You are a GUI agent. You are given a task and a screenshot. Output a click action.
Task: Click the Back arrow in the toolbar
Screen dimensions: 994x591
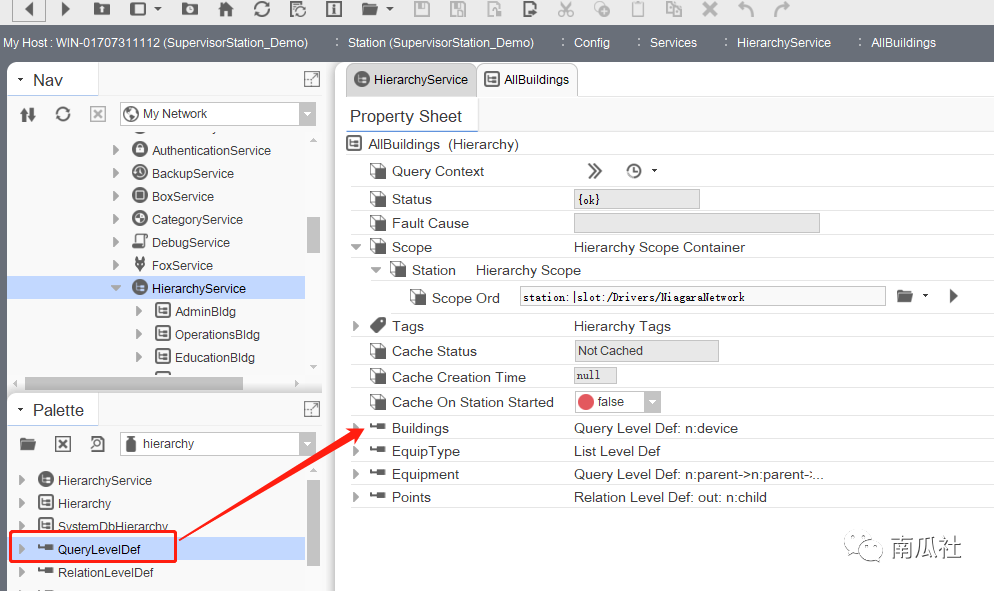tap(29, 9)
